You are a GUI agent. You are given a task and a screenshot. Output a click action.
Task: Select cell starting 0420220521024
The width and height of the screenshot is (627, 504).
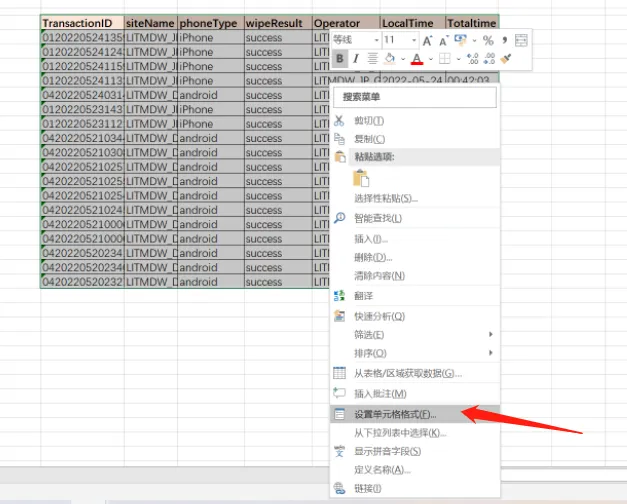tap(82, 210)
